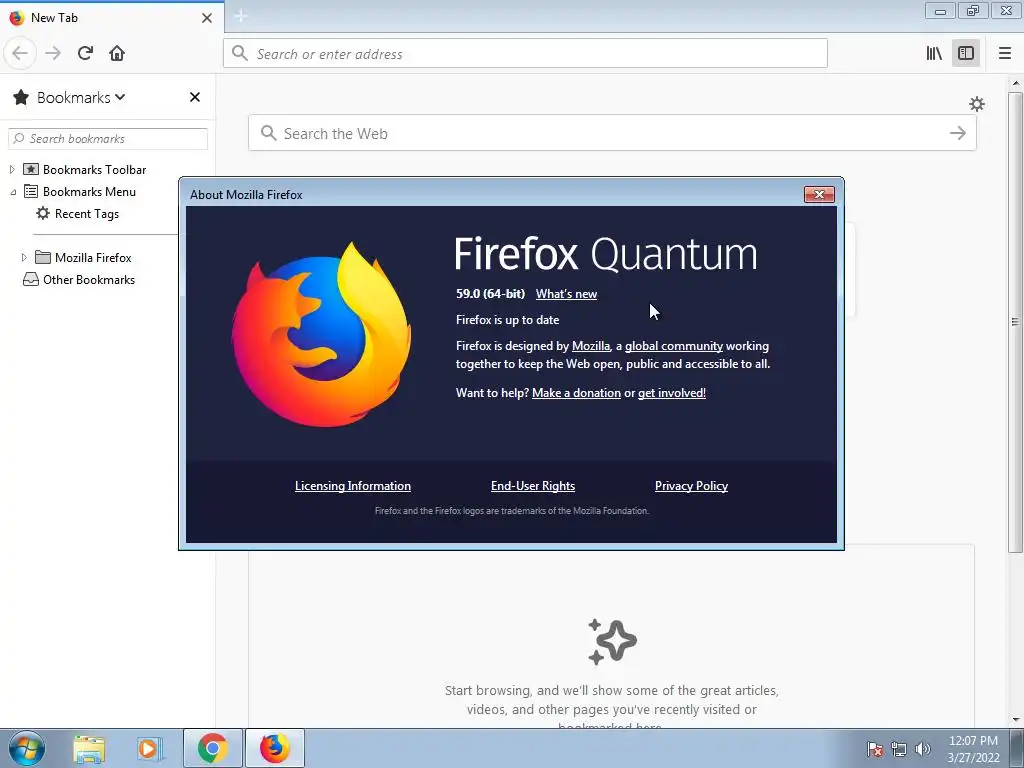Select Recent Tags item
Image resolution: width=1024 pixels, height=768 pixels.
86,214
